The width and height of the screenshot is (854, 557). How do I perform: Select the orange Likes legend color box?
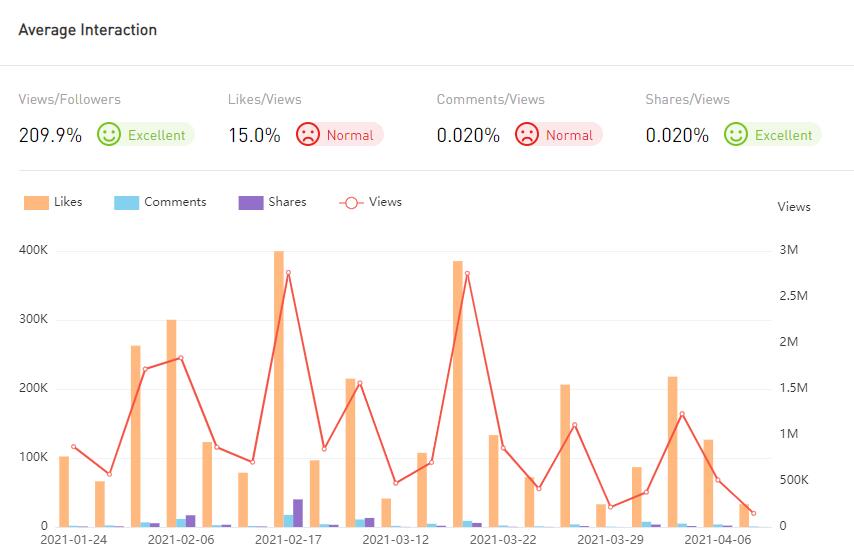[x=36, y=202]
